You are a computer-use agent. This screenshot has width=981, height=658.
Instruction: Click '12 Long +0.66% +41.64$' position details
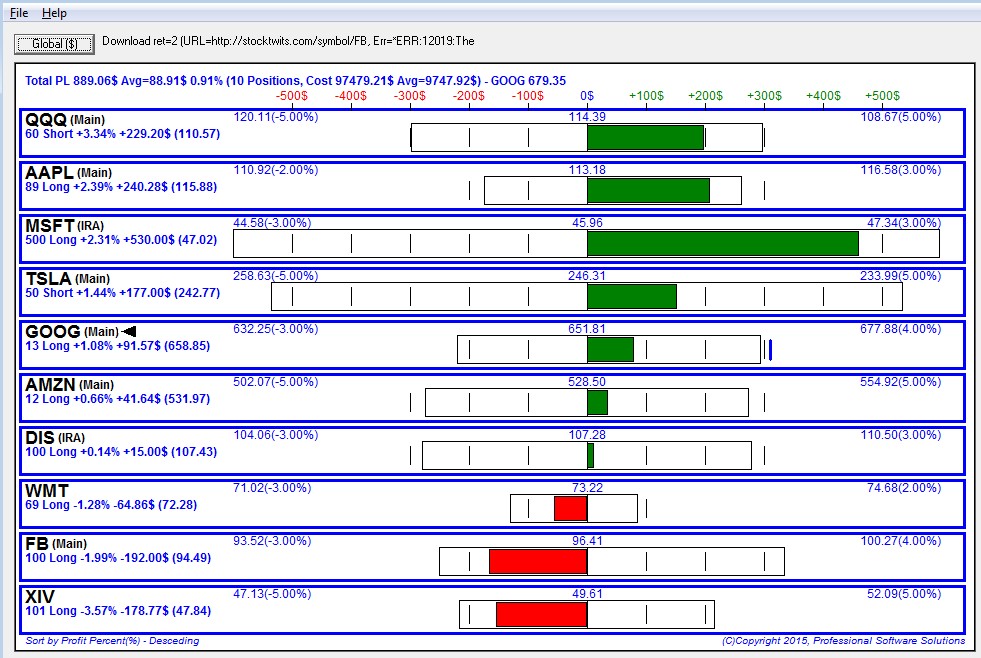point(118,399)
